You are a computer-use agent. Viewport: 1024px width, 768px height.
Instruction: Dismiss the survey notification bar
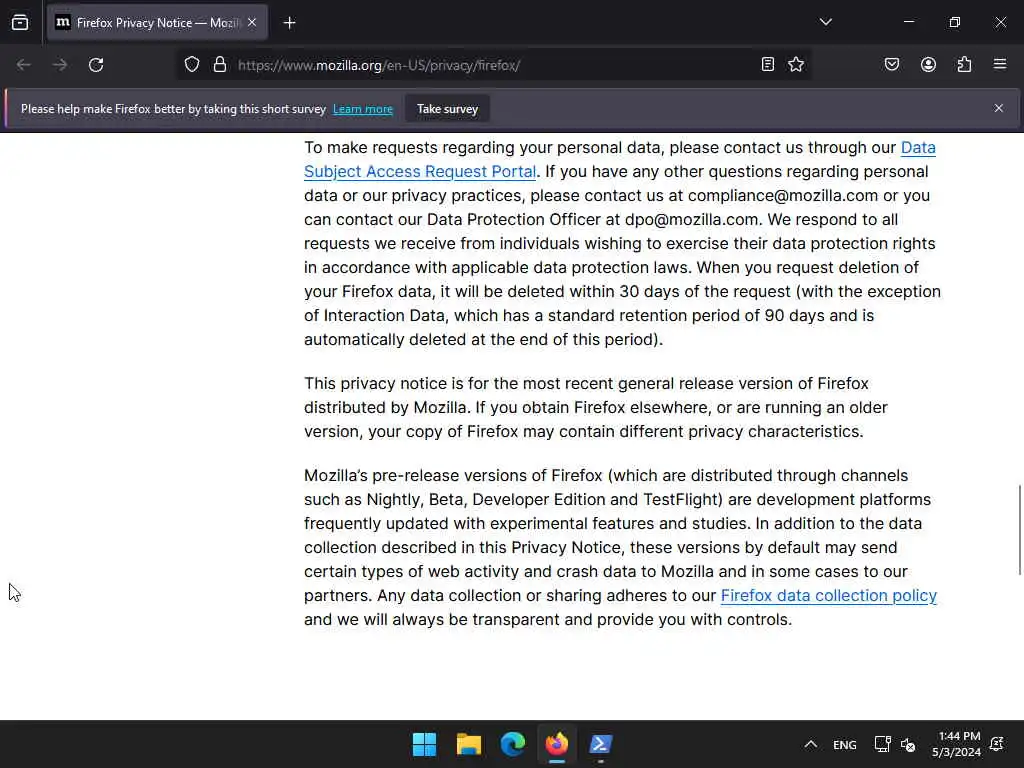[999, 108]
